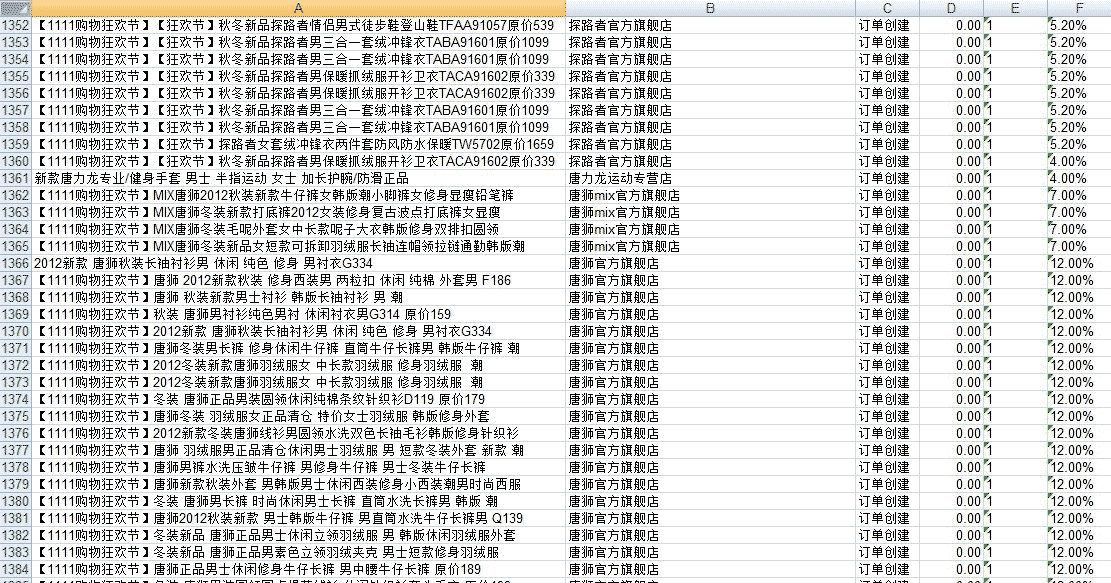Click row 1383 冬装新品 唐狮正品男素色立领 cell

(298, 553)
